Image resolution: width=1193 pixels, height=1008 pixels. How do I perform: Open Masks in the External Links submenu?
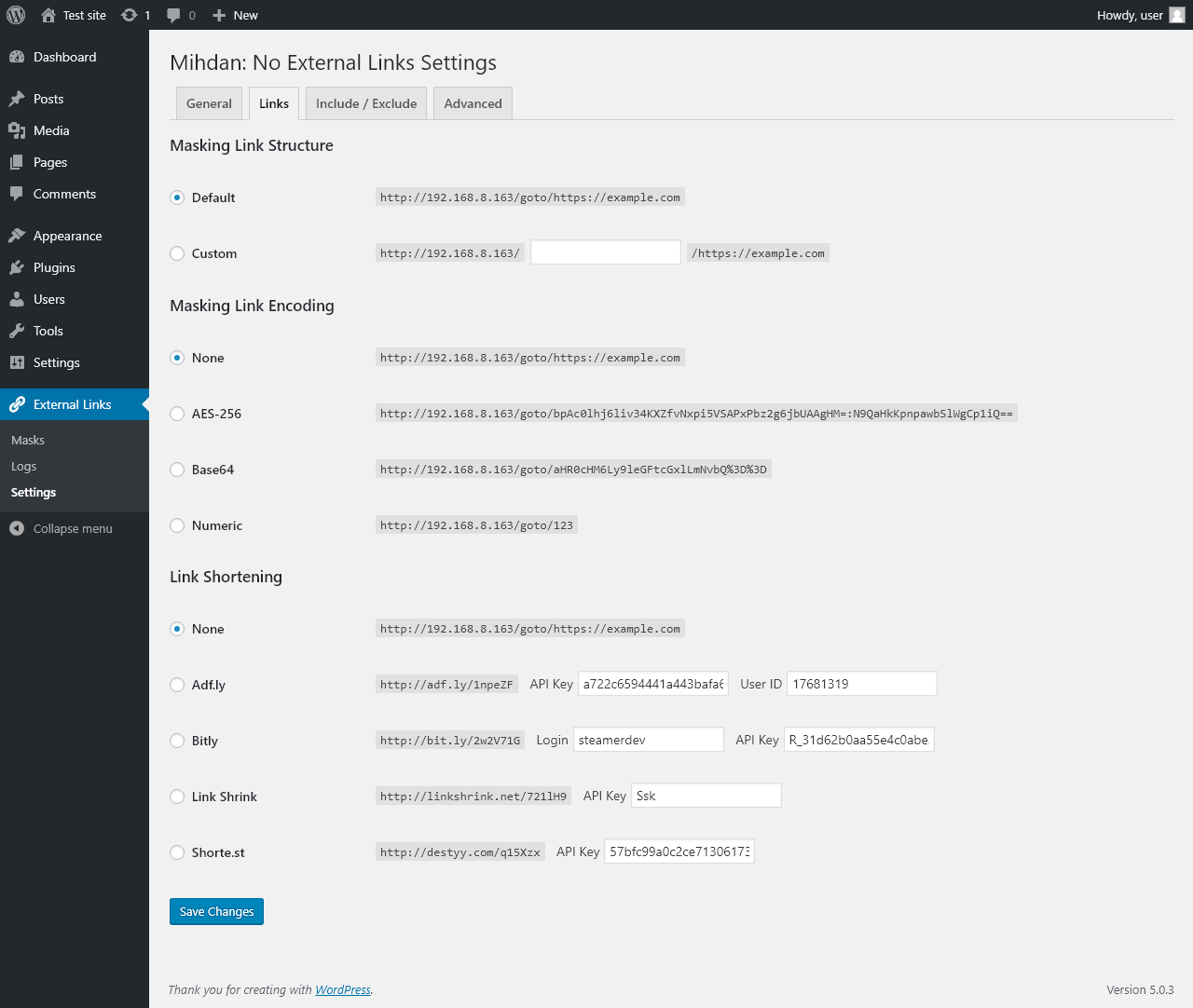tap(28, 440)
